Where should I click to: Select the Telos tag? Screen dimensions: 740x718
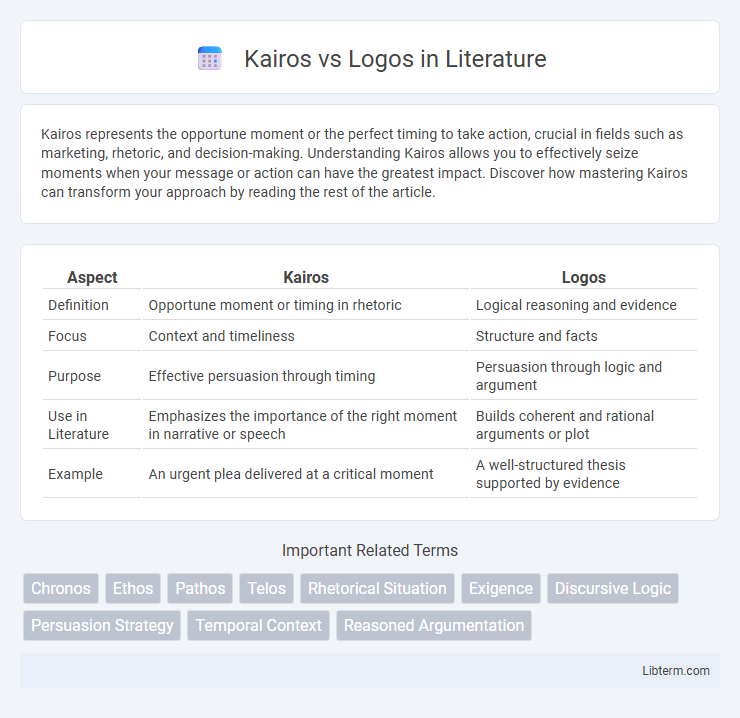click(267, 588)
